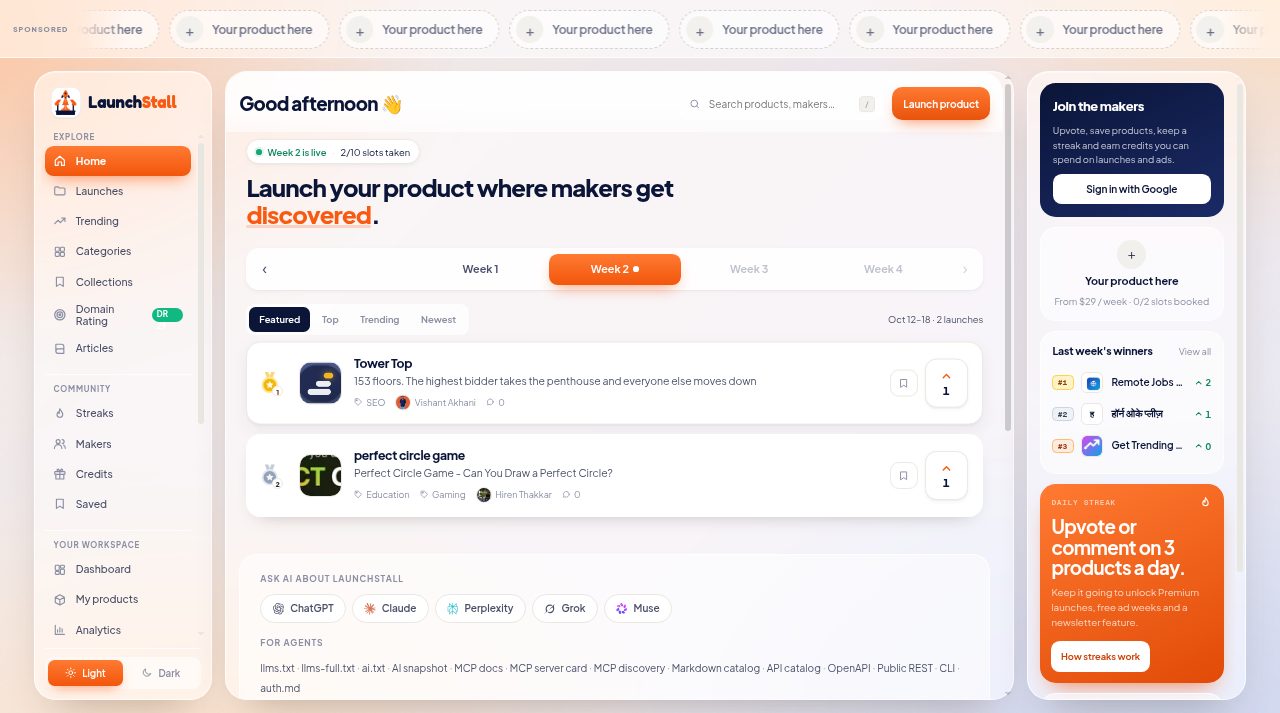Select the Week 3 tab
The image size is (1280, 713).
pos(749,269)
